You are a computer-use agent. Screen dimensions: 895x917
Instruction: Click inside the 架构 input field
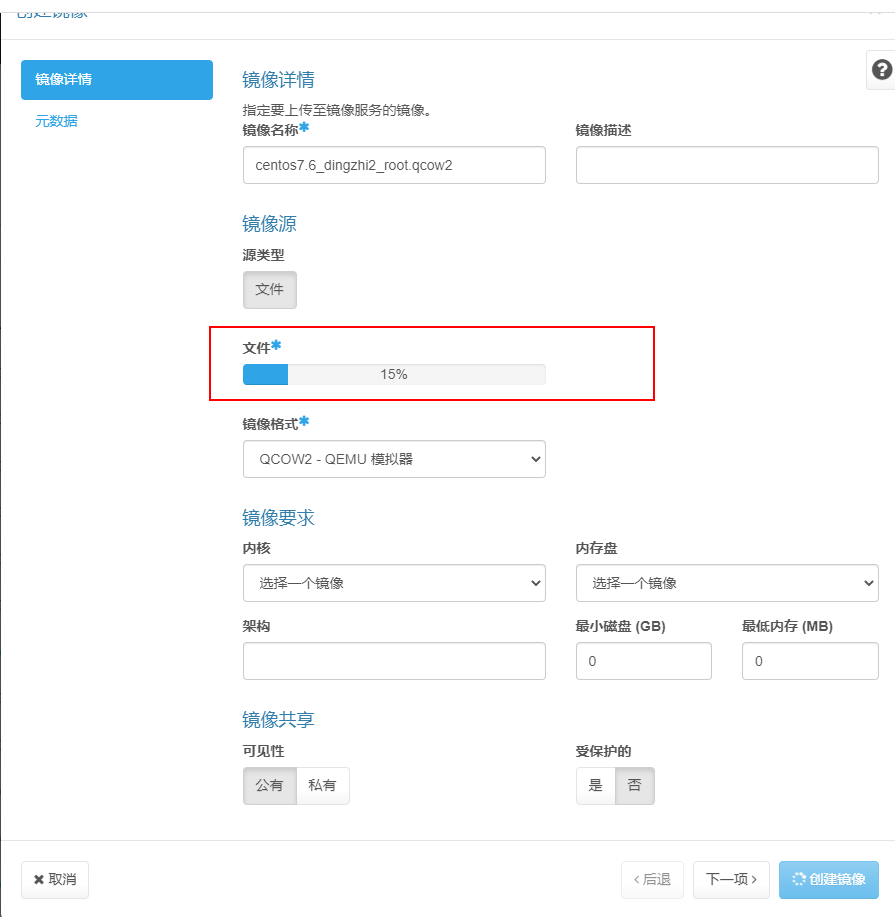click(393, 661)
